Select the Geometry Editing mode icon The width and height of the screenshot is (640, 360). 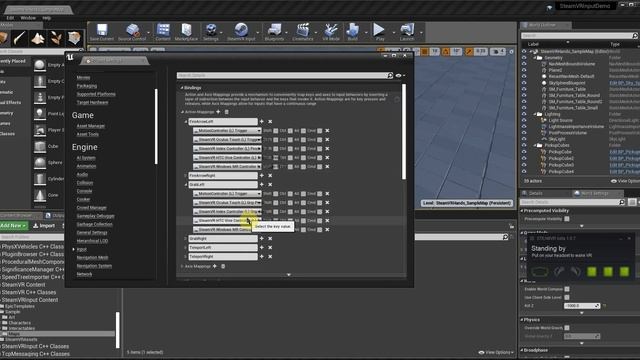click(74, 38)
